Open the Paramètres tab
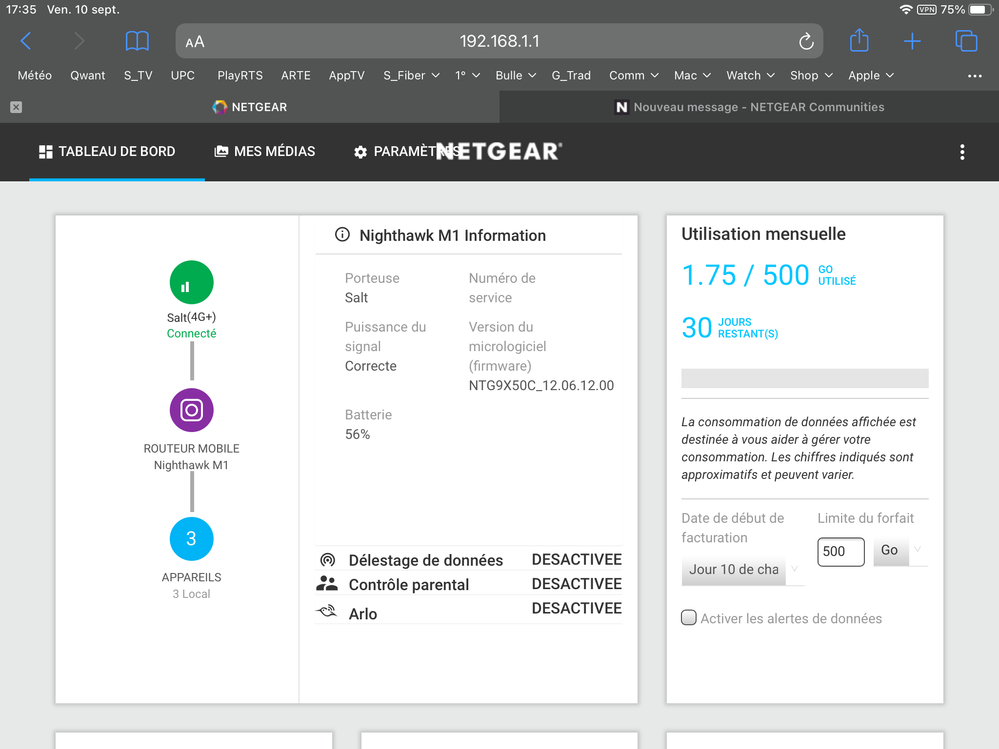The width and height of the screenshot is (999, 749). (x=405, y=152)
